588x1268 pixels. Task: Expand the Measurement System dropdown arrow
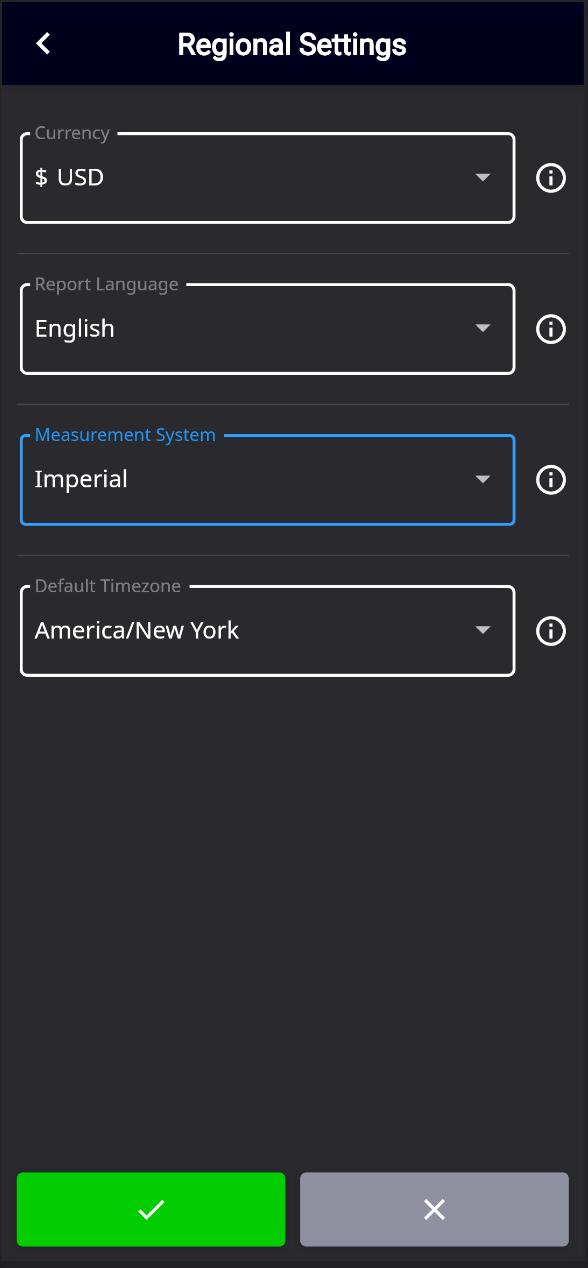(x=483, y=479)
